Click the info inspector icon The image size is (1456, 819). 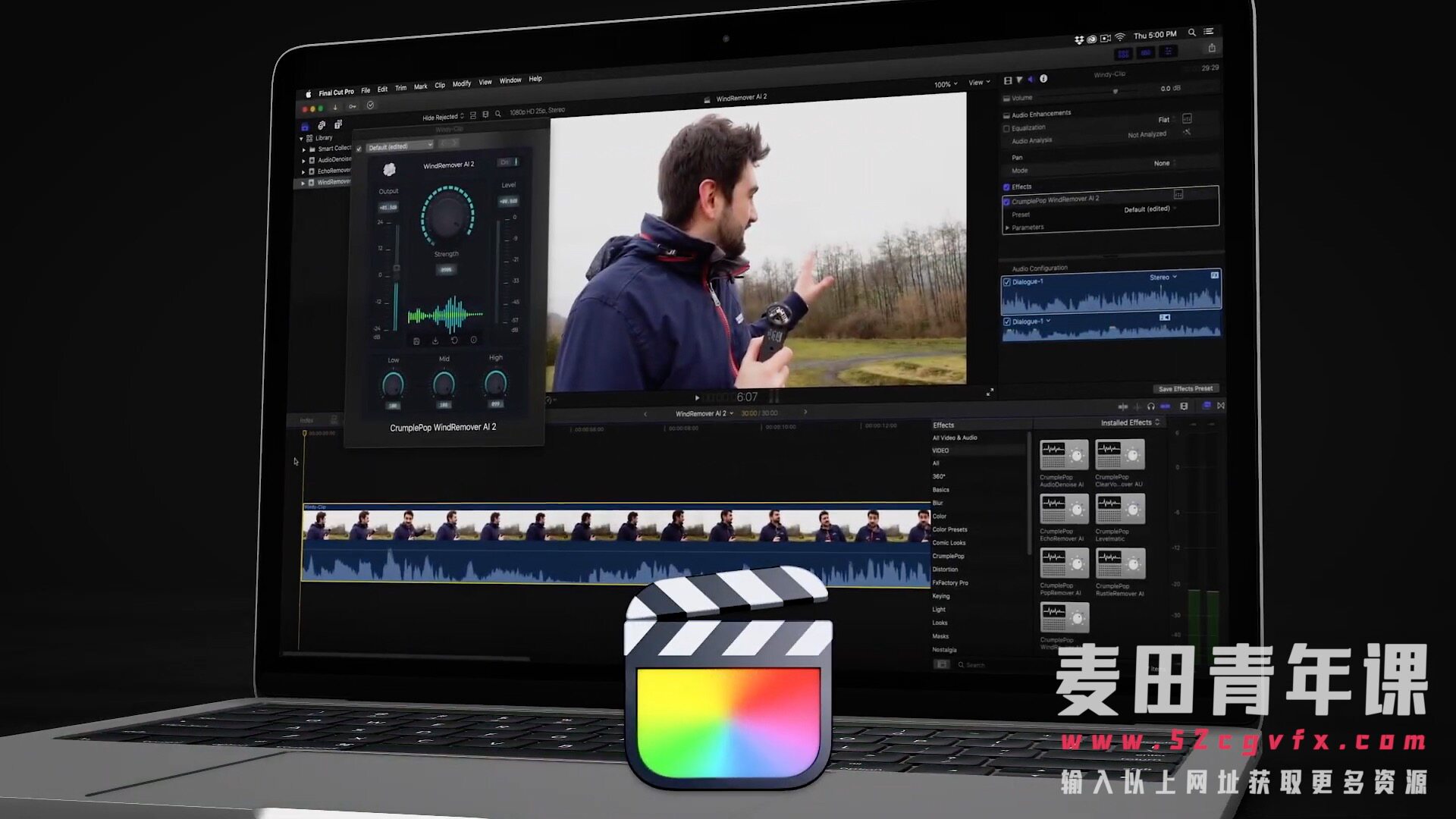coord(1043,79)
